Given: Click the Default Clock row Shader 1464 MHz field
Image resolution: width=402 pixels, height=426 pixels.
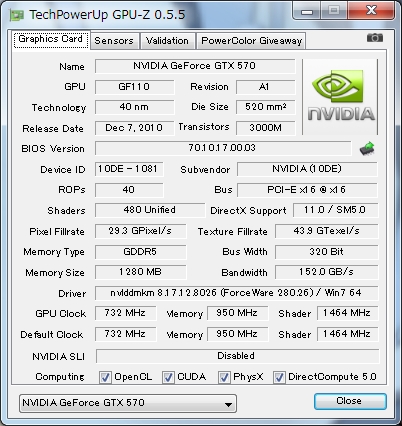Looking at the screenshot, I should [x=347, y=334].
